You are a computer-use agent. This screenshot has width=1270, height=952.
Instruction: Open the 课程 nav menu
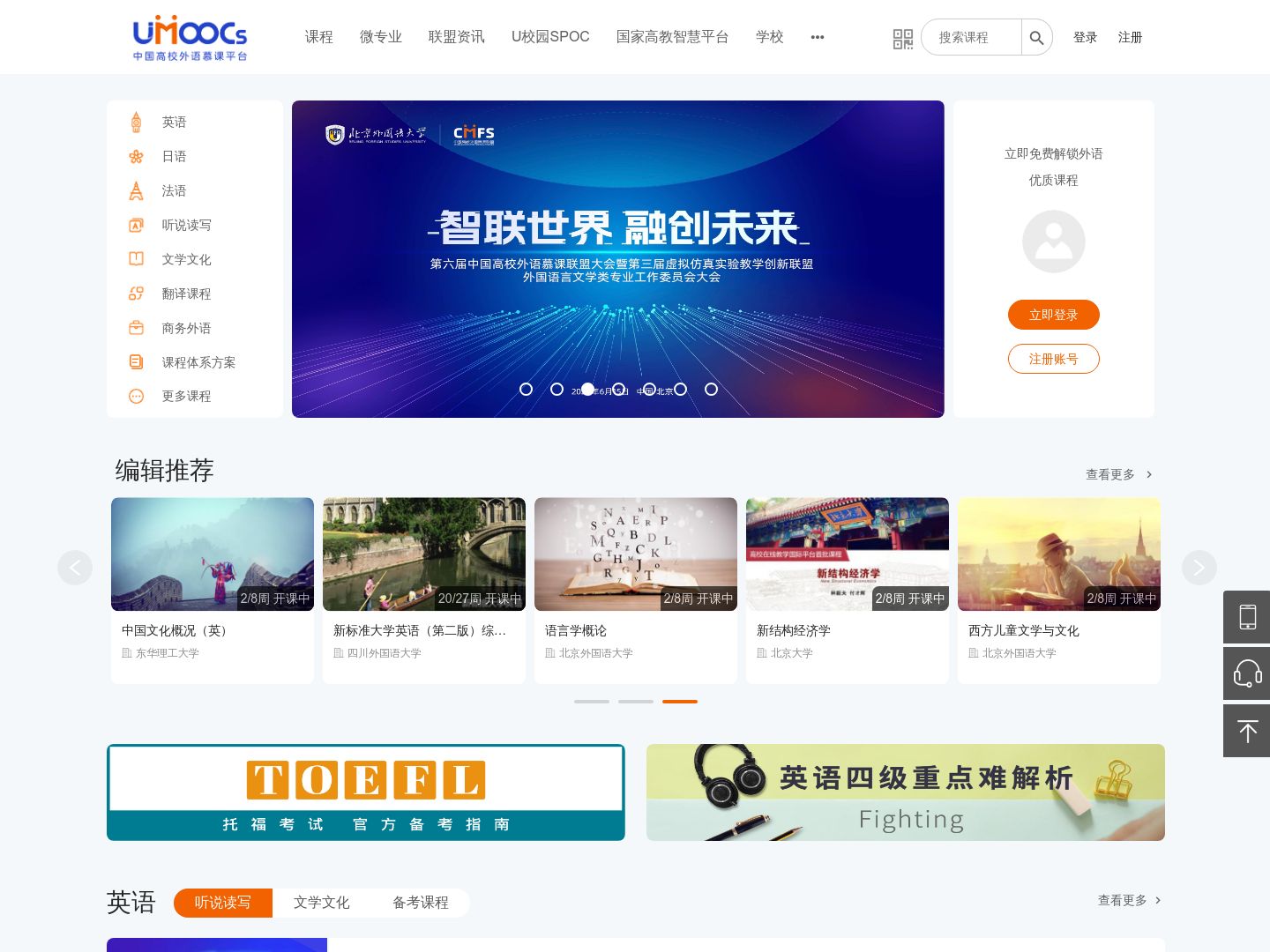(319, 37)
